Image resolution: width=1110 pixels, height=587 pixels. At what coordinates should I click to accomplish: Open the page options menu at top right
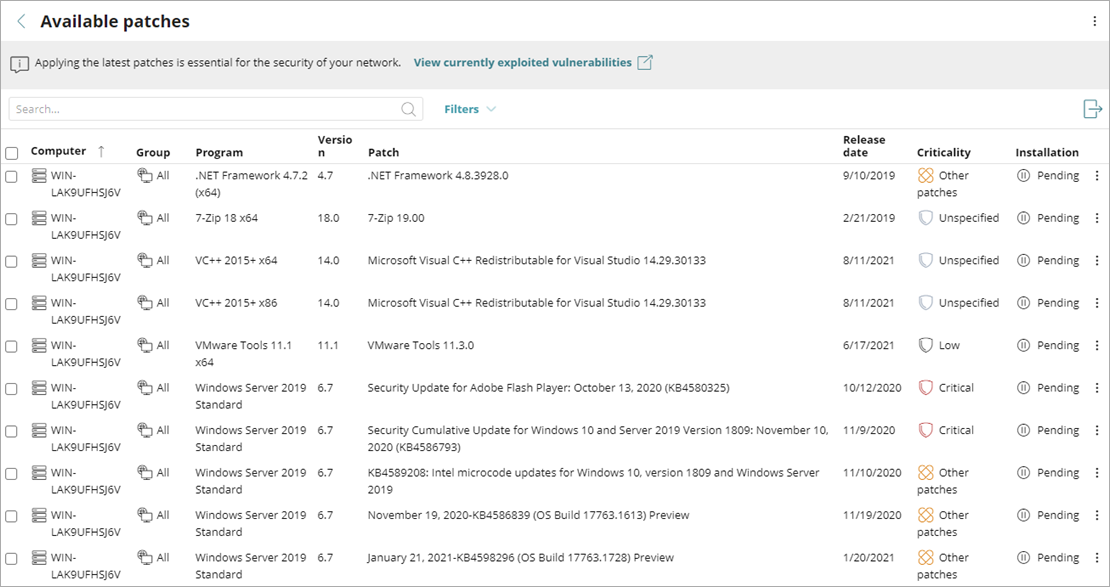click(x=1097, y=20)
